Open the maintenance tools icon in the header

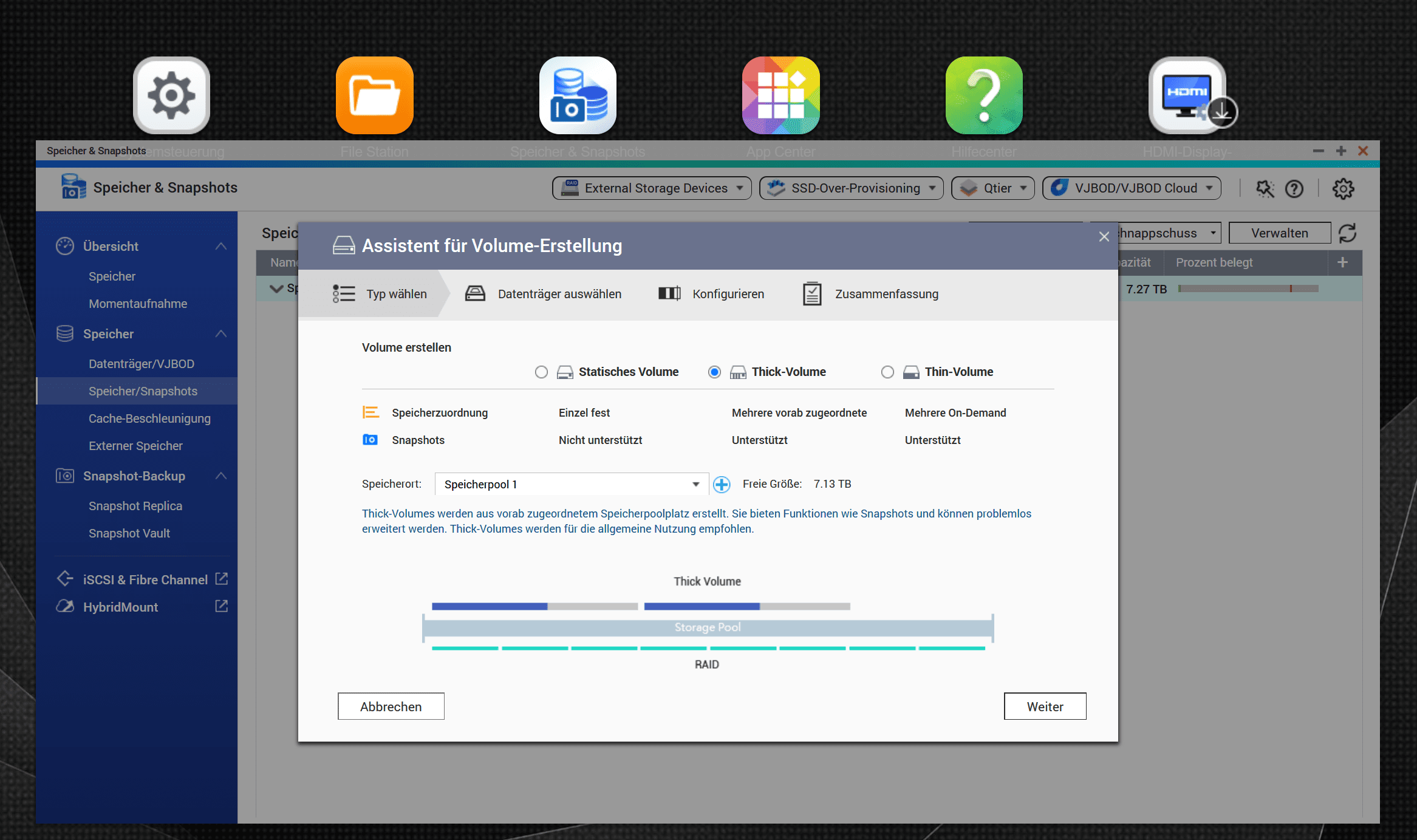pos(1265,189)
